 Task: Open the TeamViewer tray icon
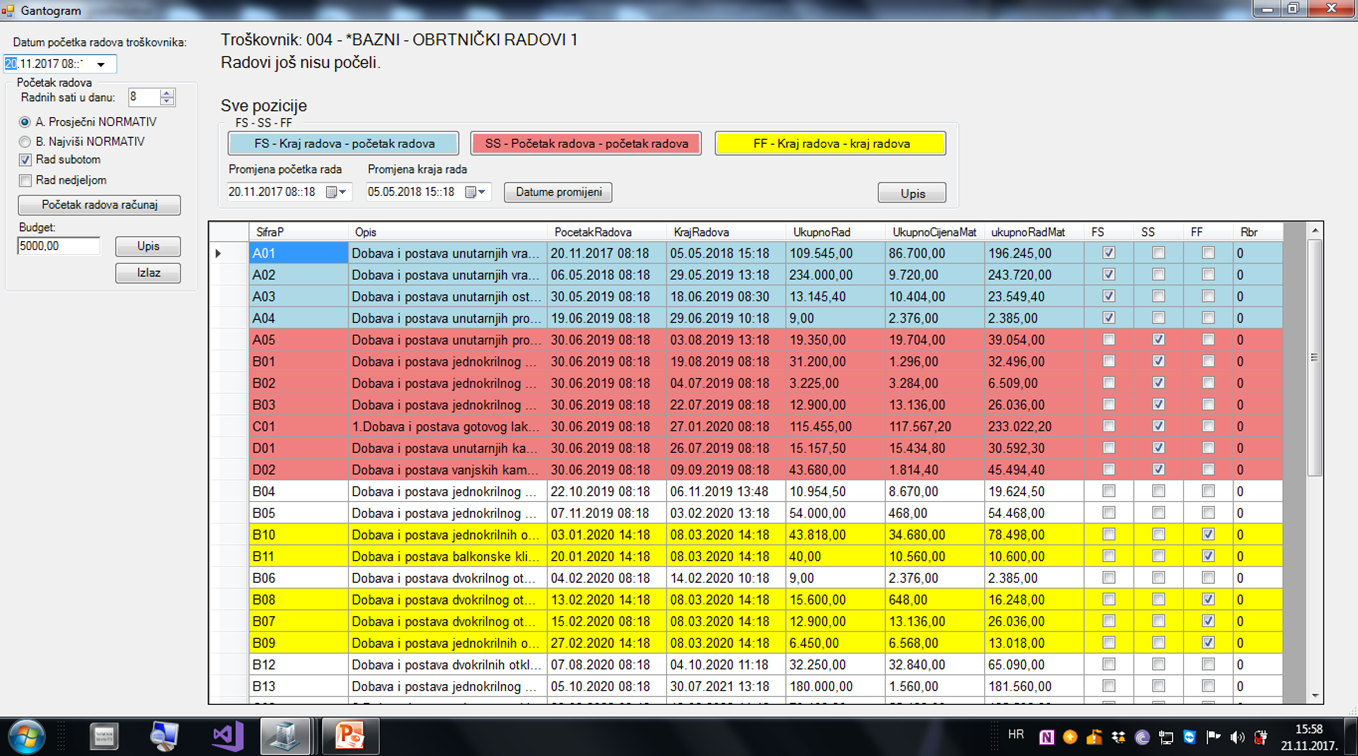coord(1190,738)
